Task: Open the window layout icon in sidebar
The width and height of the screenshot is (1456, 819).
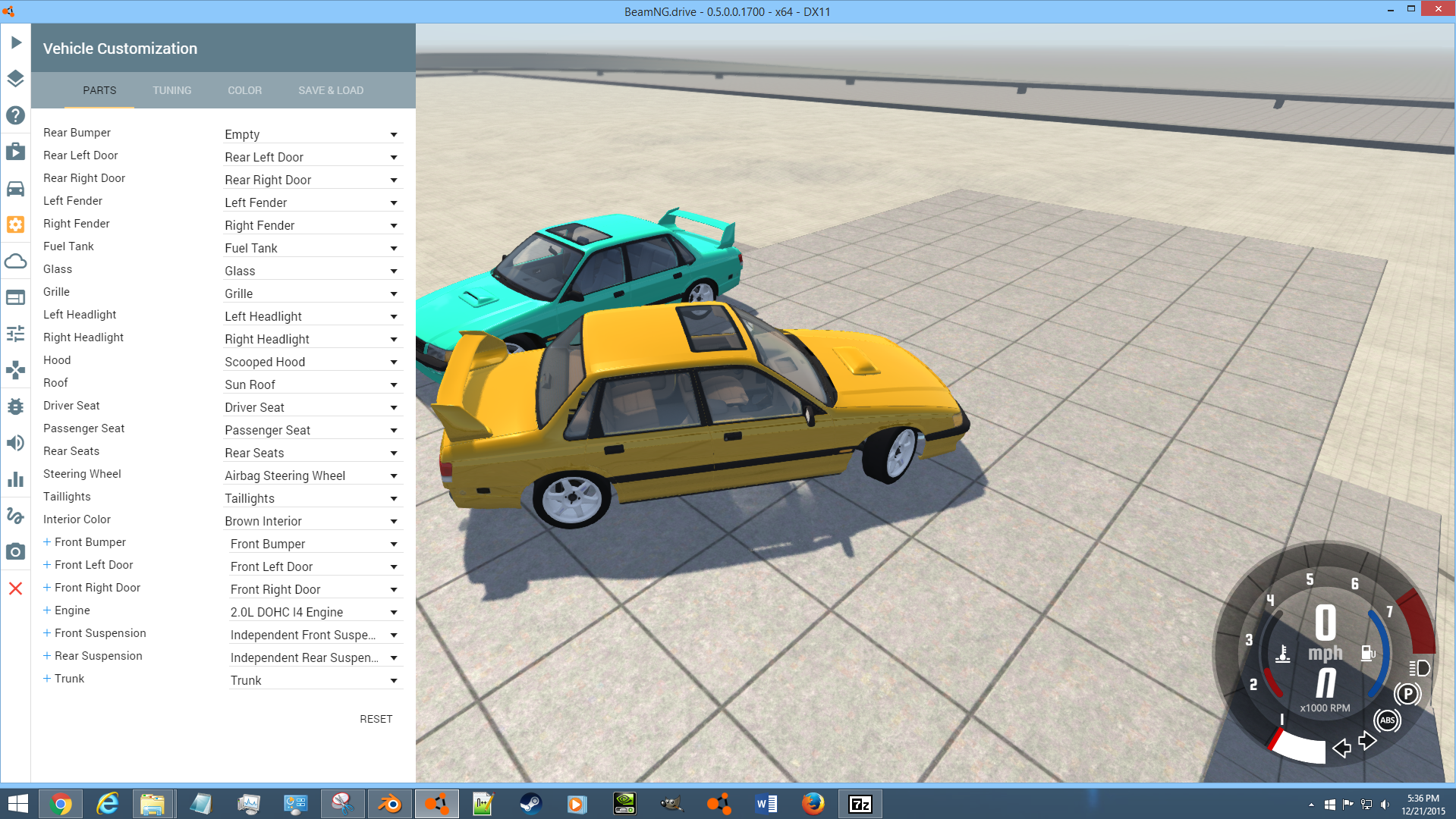Action: [x=16, y=297]
